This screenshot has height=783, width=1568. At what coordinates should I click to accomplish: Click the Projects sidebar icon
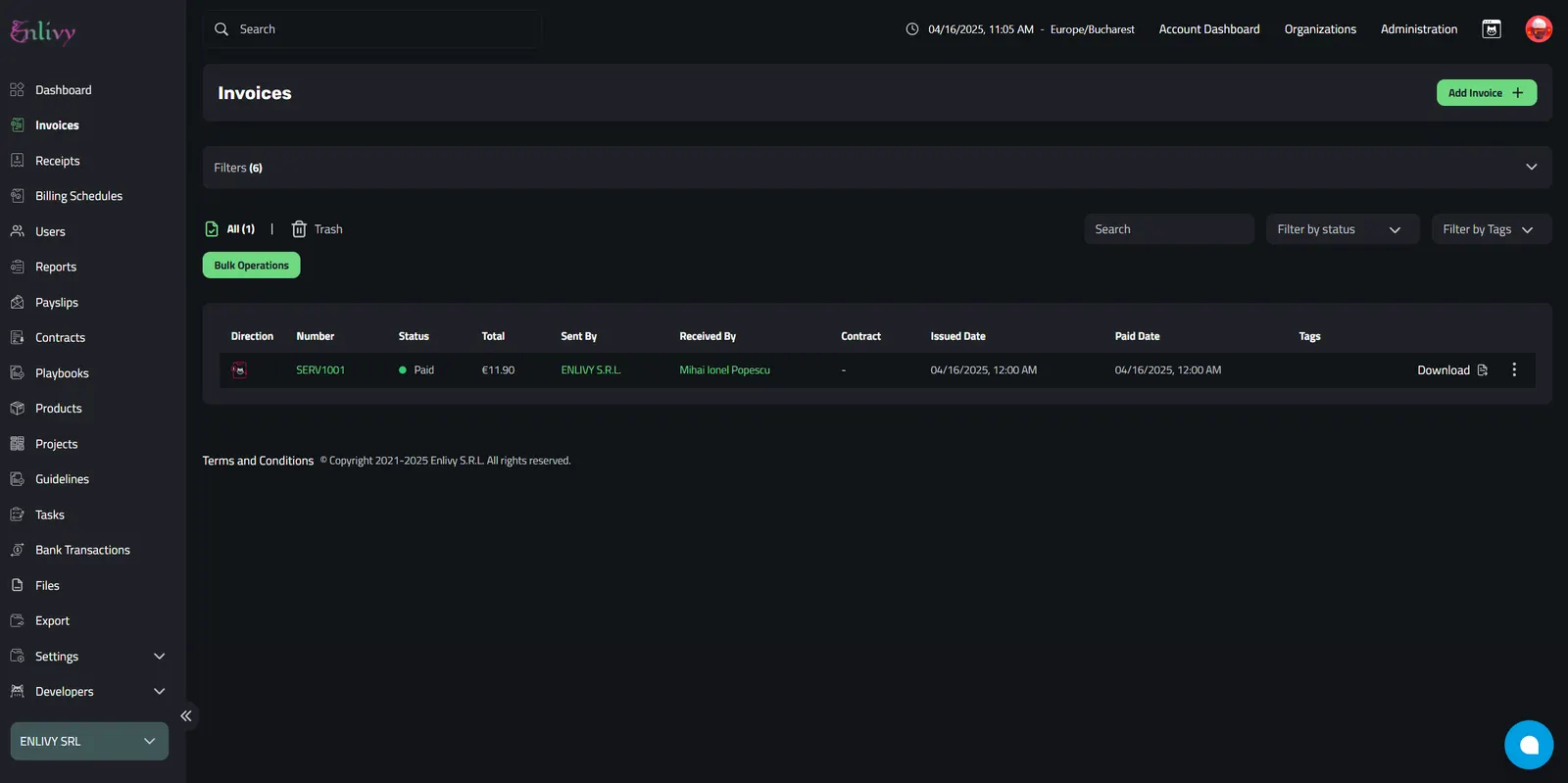tap(17, 444)
